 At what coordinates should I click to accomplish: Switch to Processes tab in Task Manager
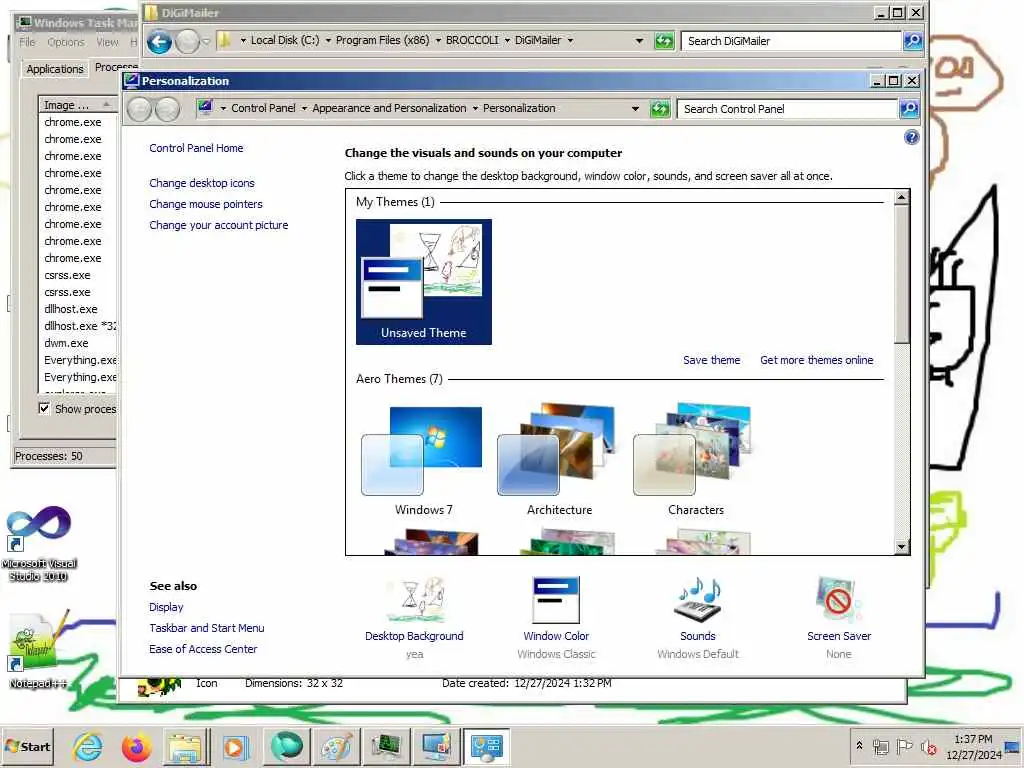pos(115,67)
